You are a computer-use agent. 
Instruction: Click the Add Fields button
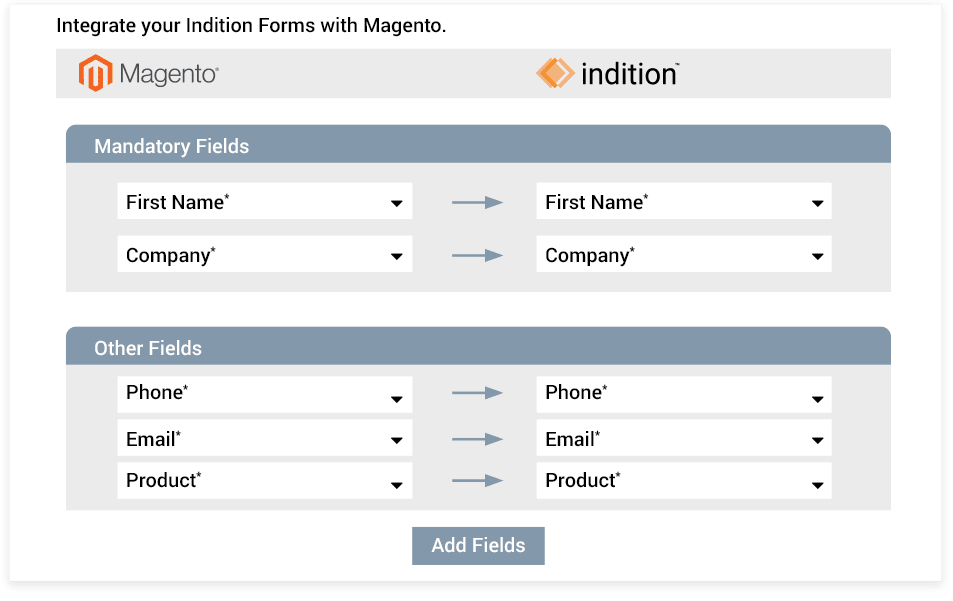(478, 546)
